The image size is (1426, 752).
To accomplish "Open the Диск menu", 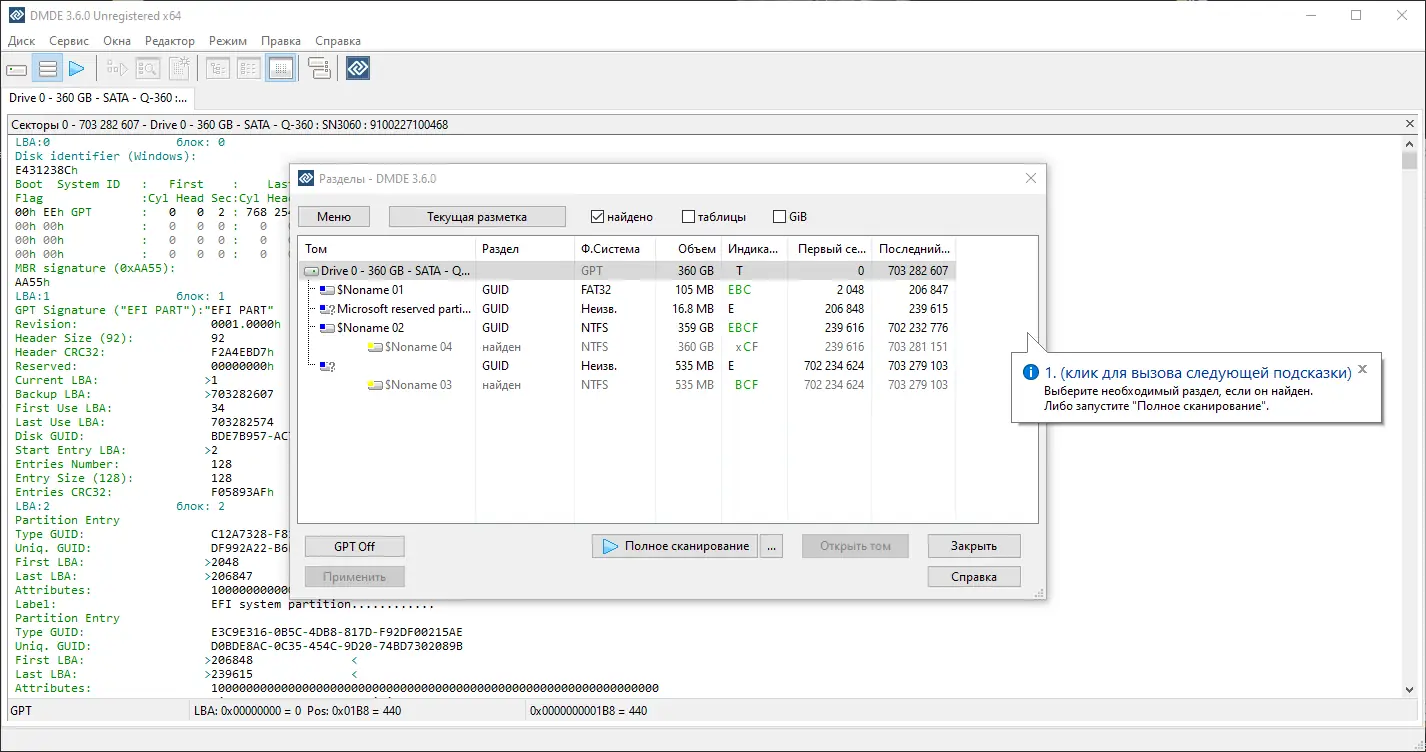I will [x=21, y=41].
